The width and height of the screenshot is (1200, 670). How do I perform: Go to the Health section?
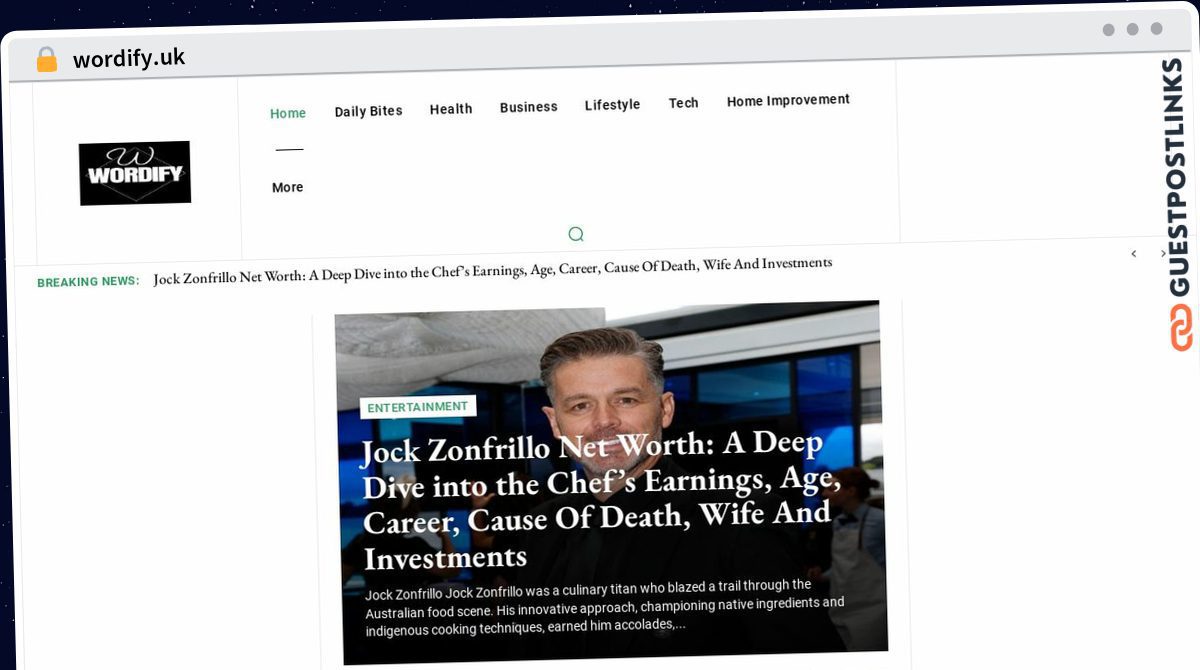[451, 109]
